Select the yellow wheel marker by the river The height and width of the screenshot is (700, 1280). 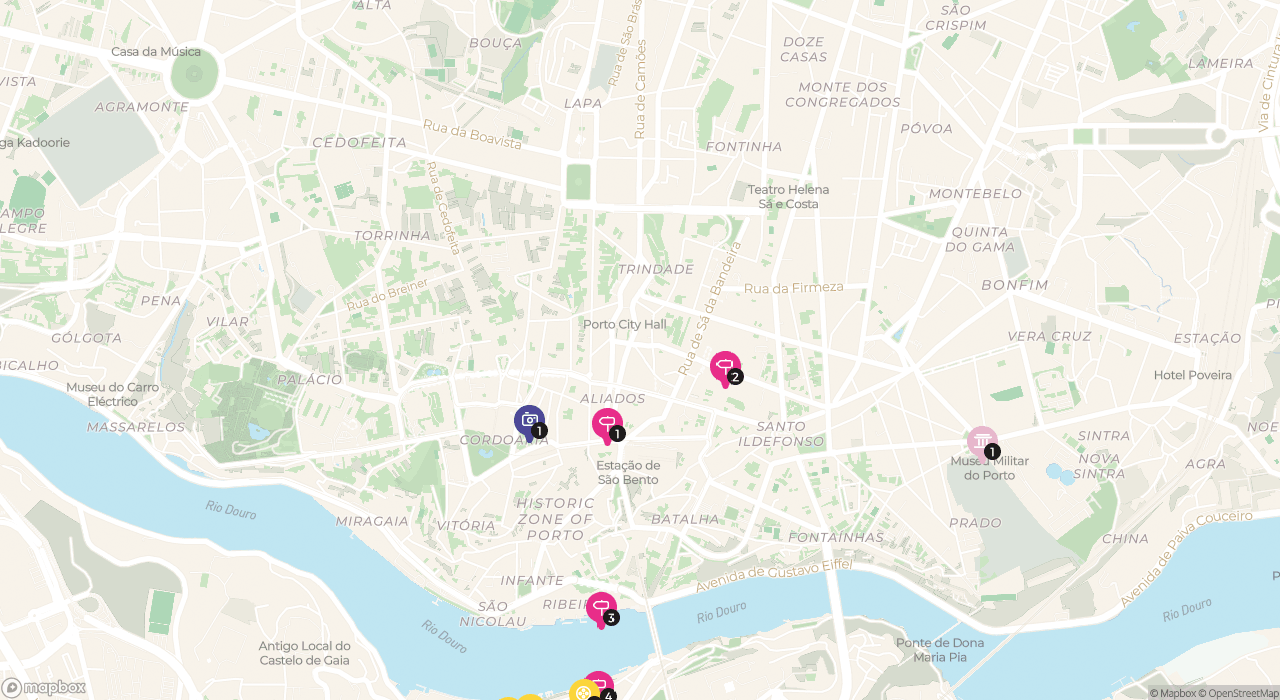583,690
